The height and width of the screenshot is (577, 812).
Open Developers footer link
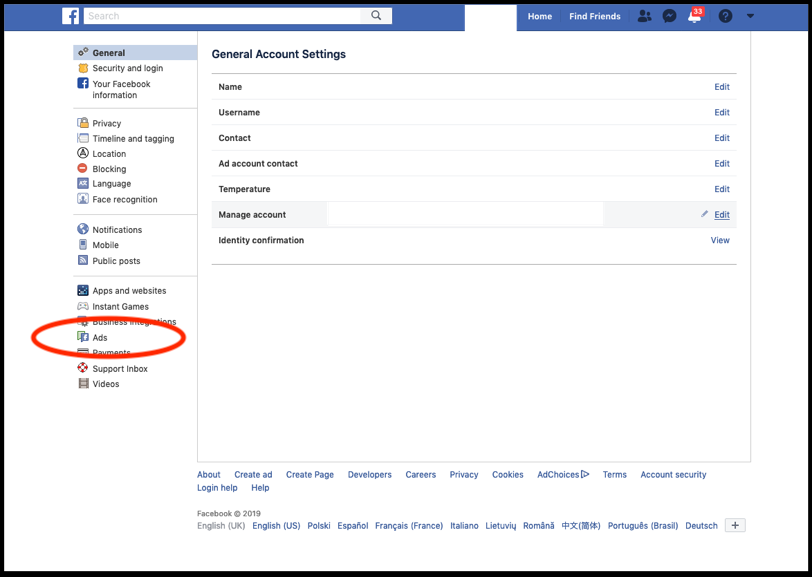click(x=370, y=474)
